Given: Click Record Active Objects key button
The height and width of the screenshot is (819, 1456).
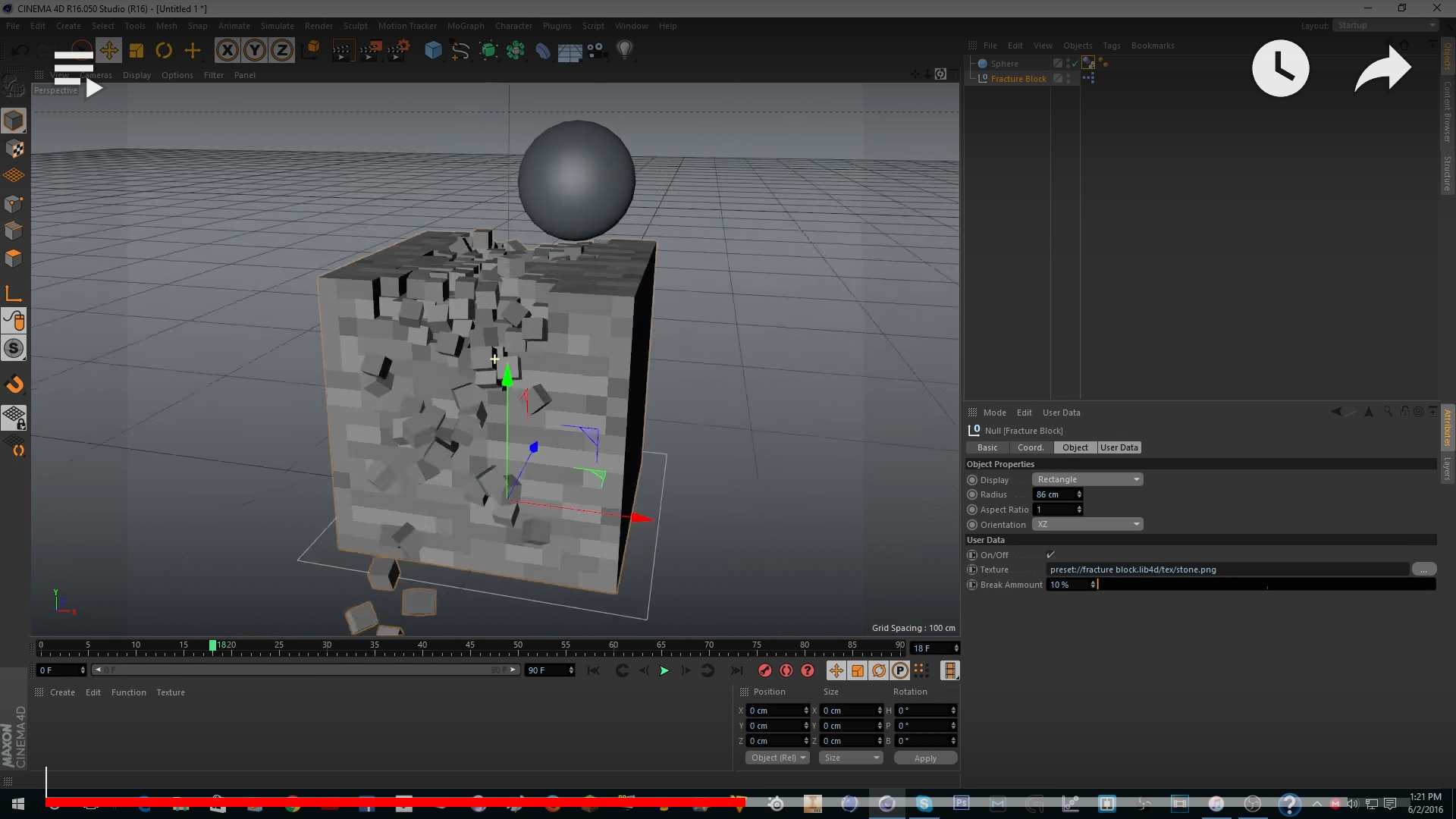Looking at the screenshot, I should tap(764, 670).
